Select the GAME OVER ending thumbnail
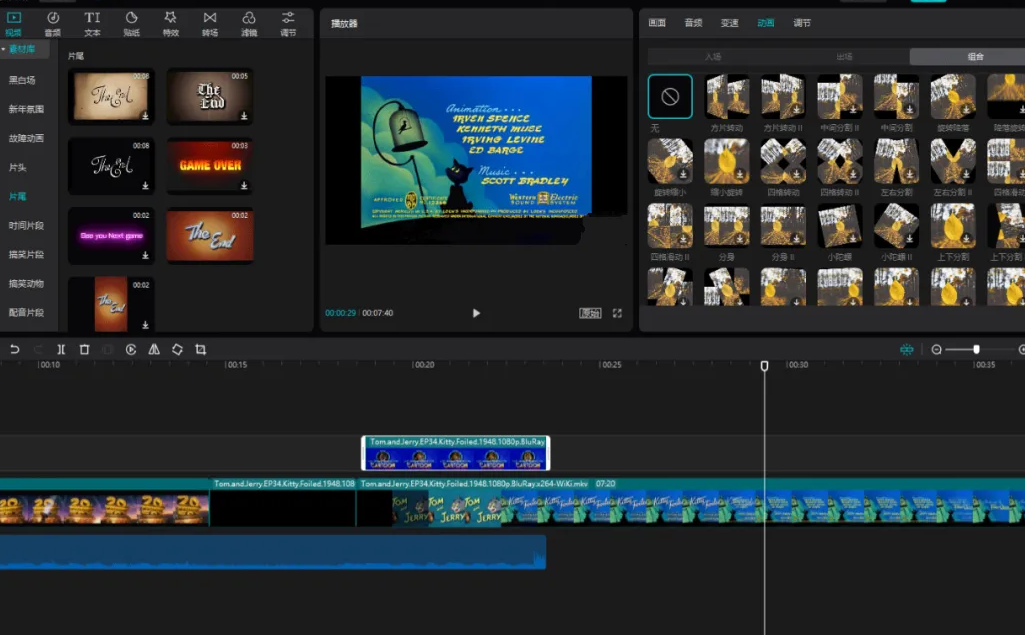 coord(210,165)
